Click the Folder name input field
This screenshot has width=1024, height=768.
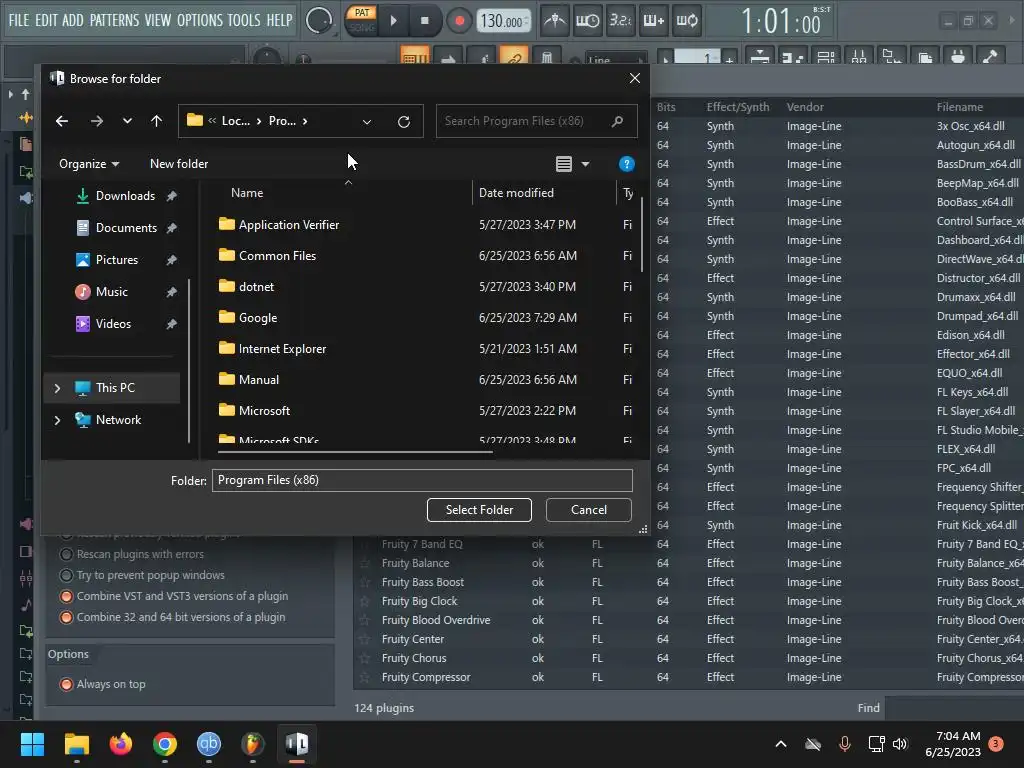tap(422, 481)
